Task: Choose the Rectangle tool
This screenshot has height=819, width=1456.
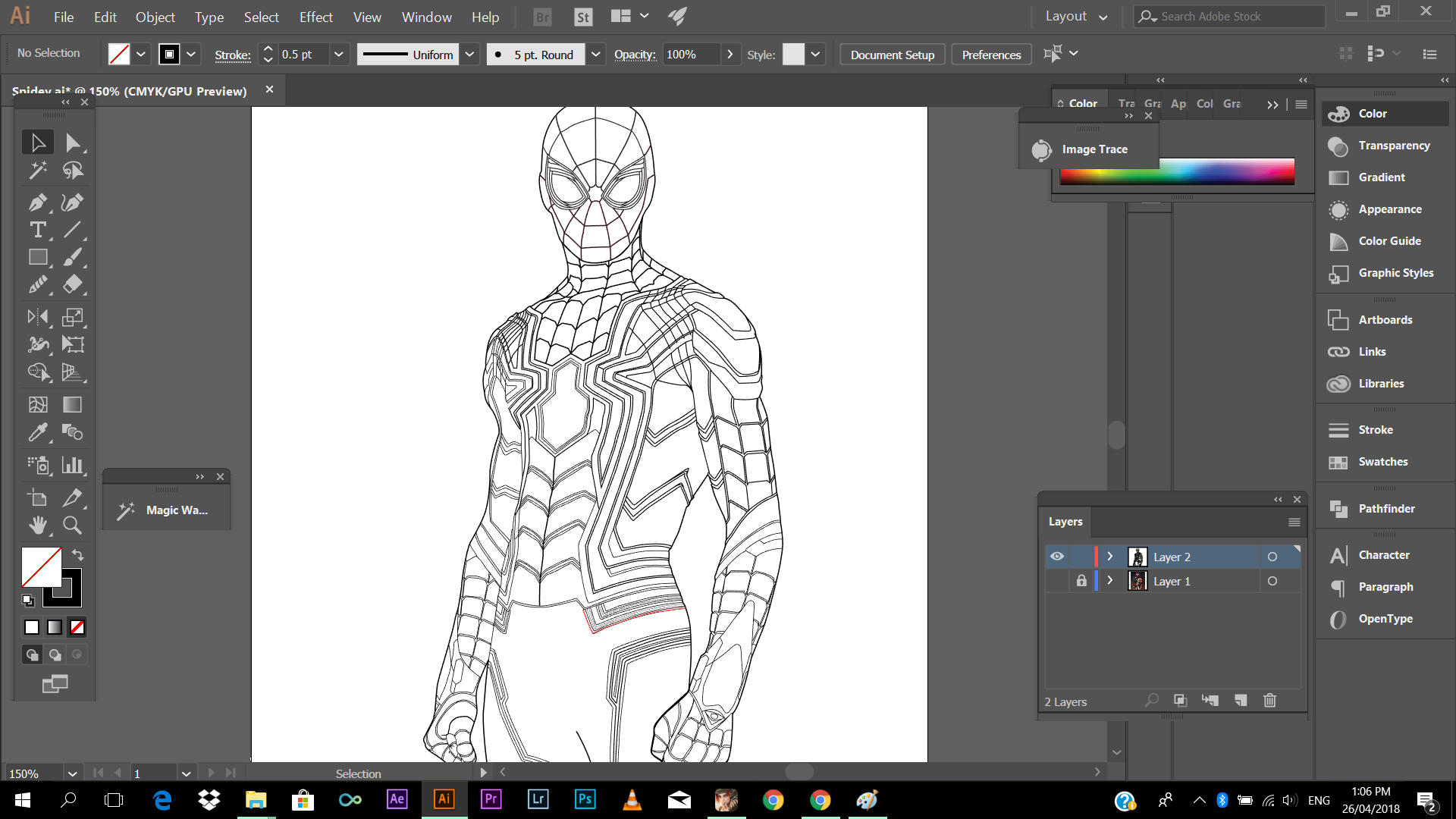Action: [38, 257]
